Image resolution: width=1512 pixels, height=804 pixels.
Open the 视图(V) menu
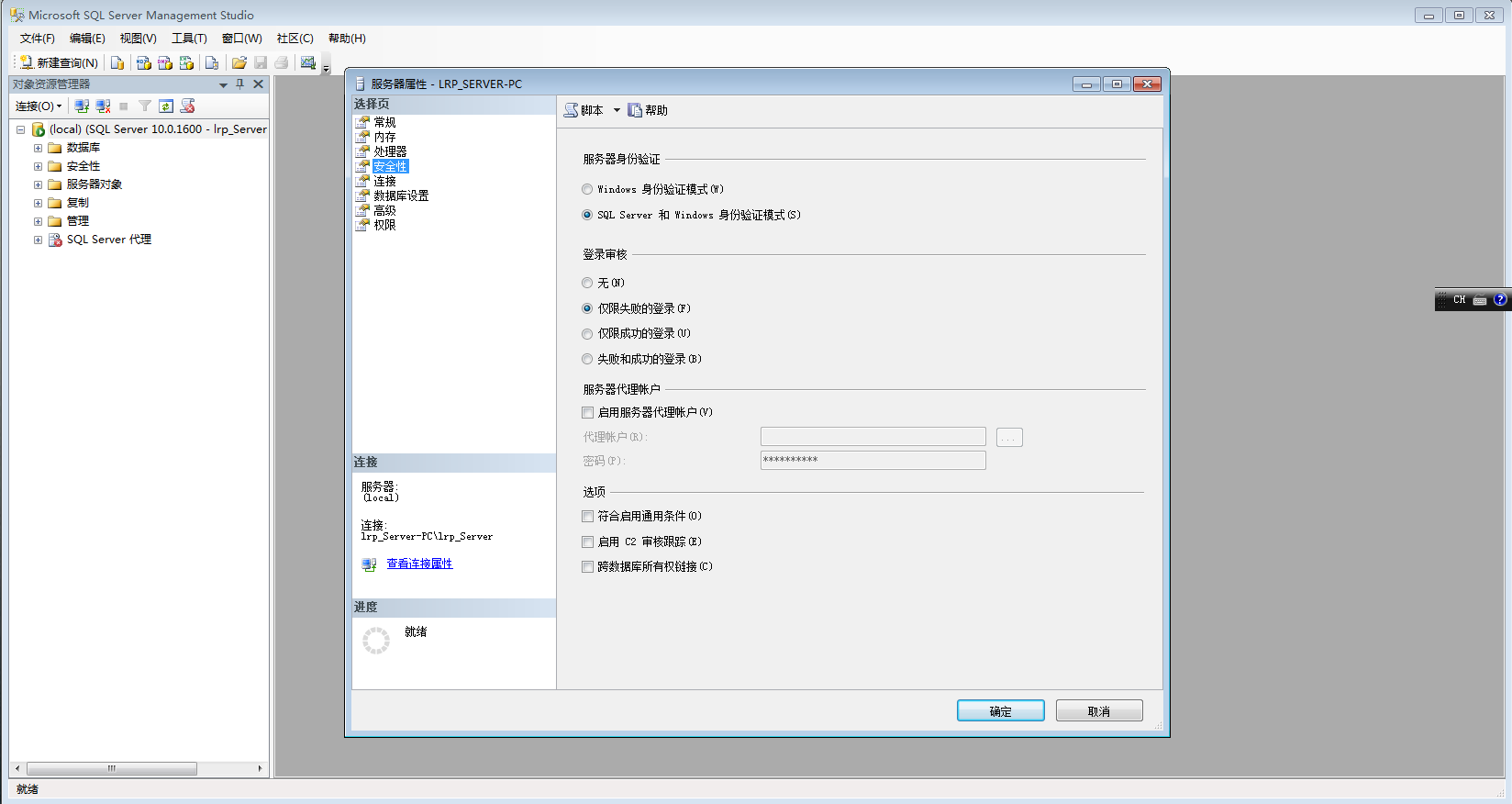click(138, 39)
